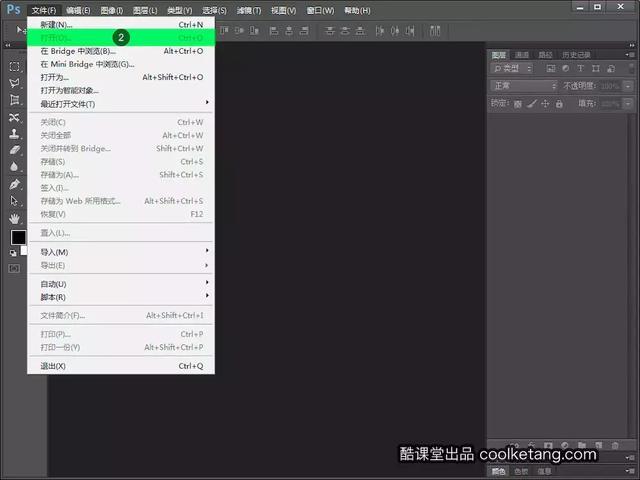Toggle lock position icon

point(545,104)
